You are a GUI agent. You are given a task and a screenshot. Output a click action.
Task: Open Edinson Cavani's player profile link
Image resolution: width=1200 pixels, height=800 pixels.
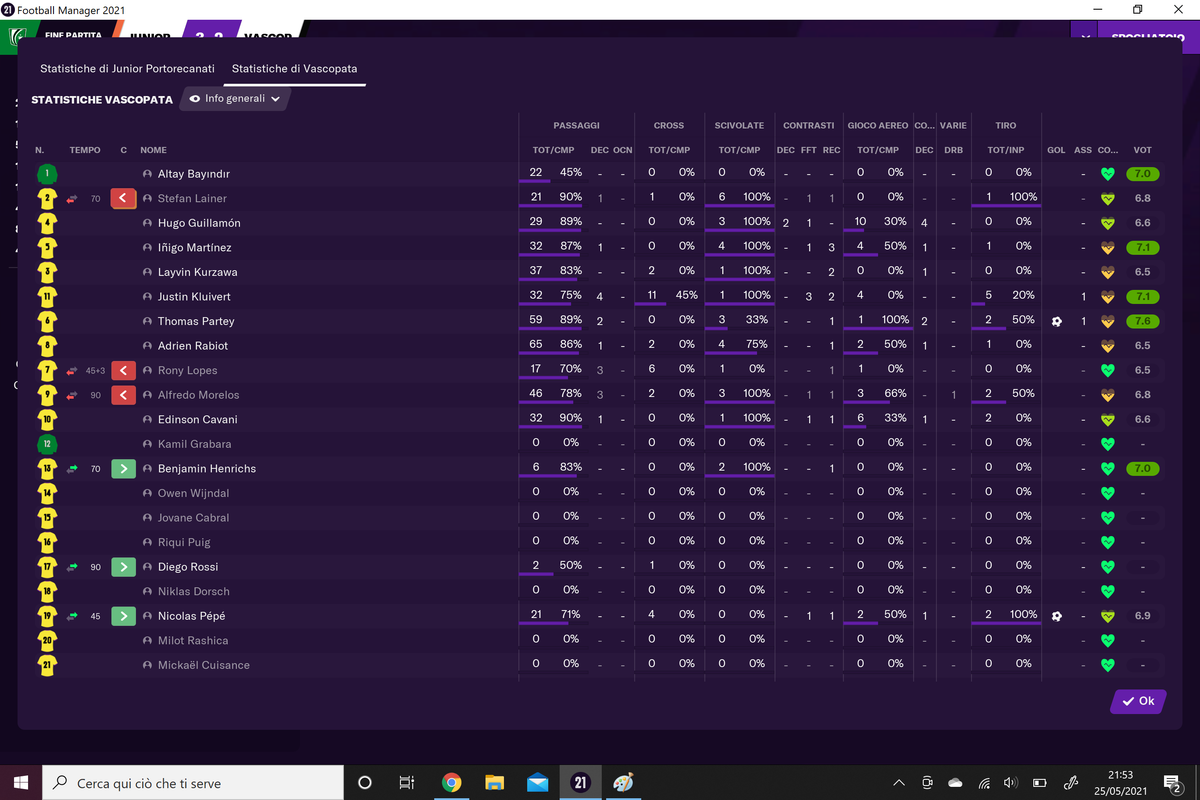(x=198, y=420)
